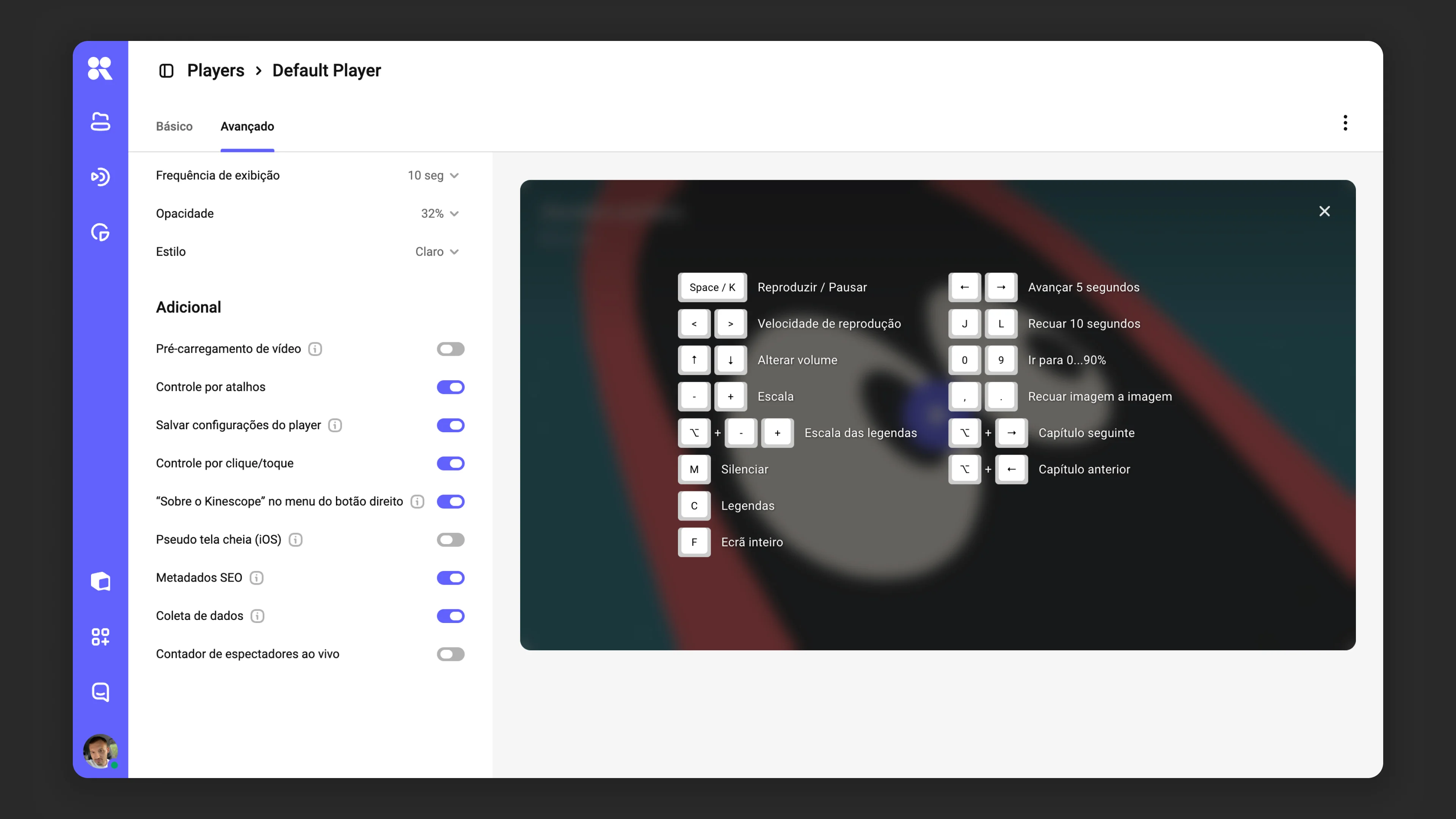This screenshot has height=819, width=1456.
Task: Click info icon next to Pré-carregamento de vídeo
Action: 315,349
